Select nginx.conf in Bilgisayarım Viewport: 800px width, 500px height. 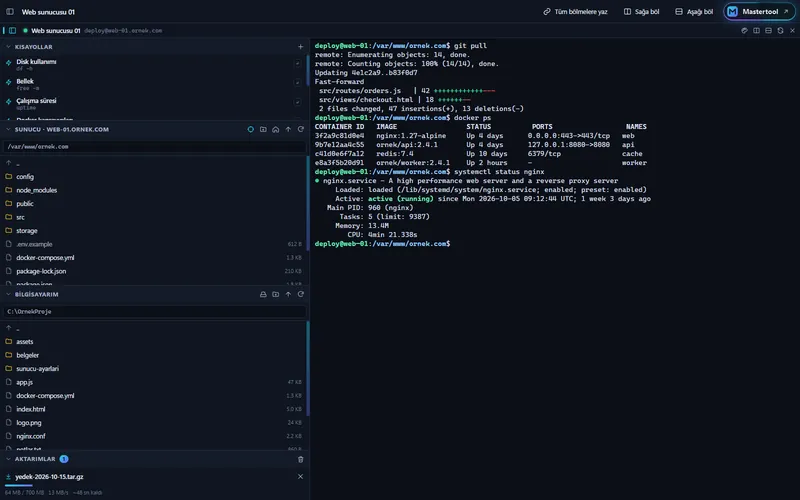(x=153, y=436)
